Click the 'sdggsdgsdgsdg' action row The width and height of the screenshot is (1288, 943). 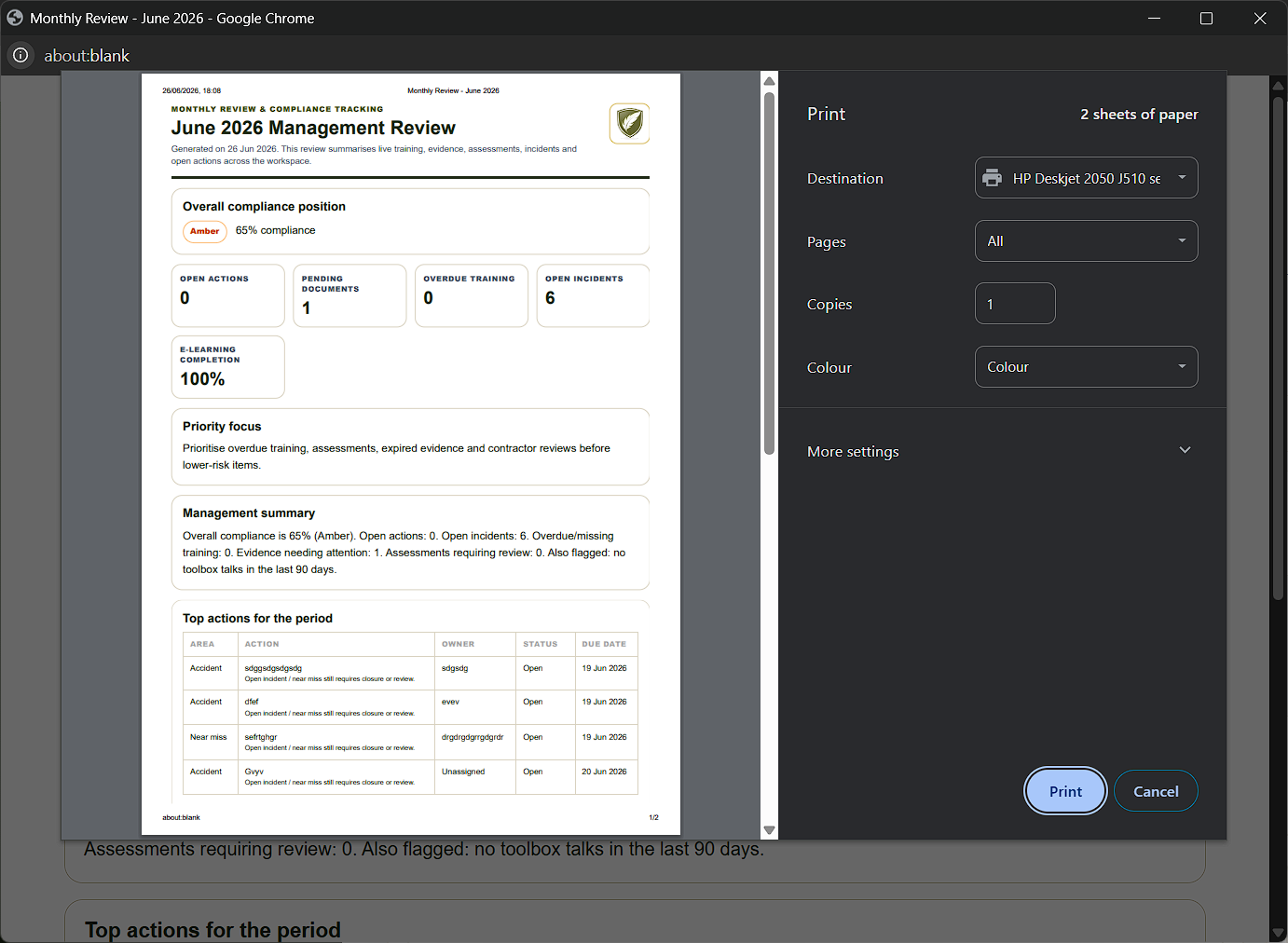pyautogui.click(x=410, y=673)
